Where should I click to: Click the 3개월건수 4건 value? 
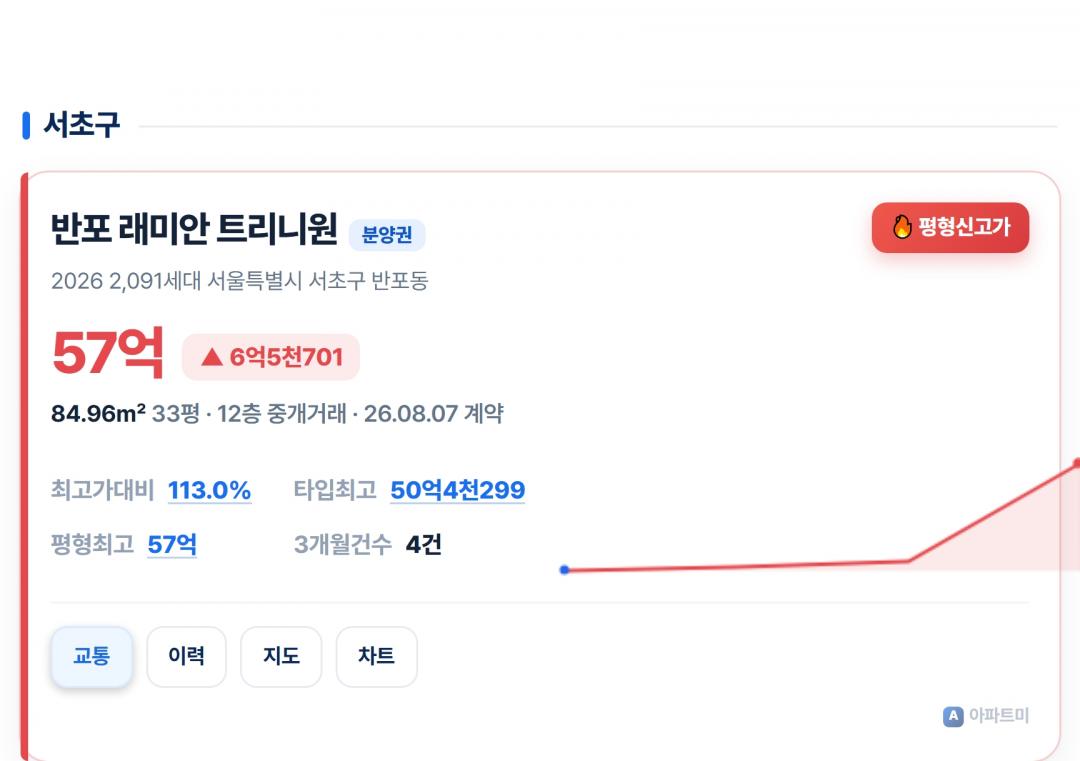pos(424,545)
